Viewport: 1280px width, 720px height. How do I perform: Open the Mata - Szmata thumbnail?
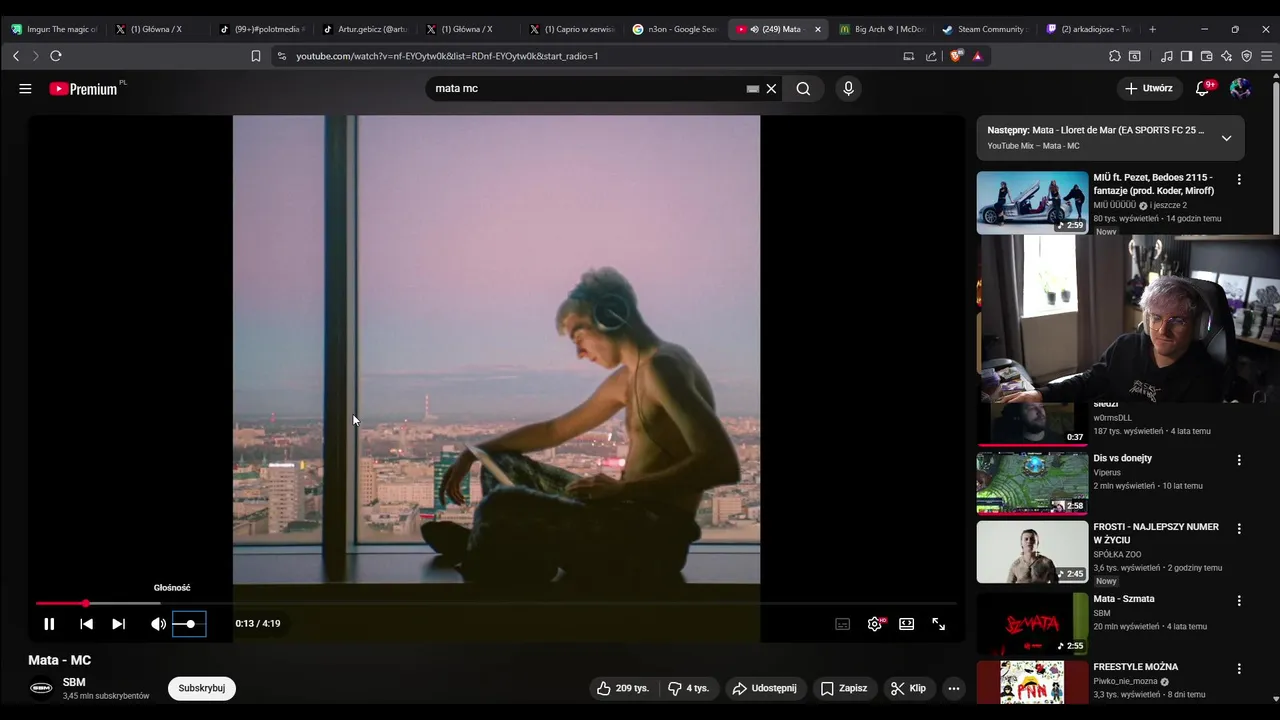(1032, 624)
